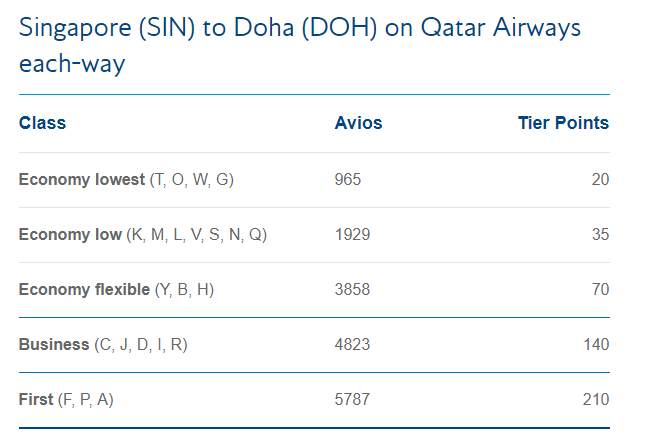Click the 140 tier points value
Viewport: 645px width, 442px height.
[x=596, y=345]
